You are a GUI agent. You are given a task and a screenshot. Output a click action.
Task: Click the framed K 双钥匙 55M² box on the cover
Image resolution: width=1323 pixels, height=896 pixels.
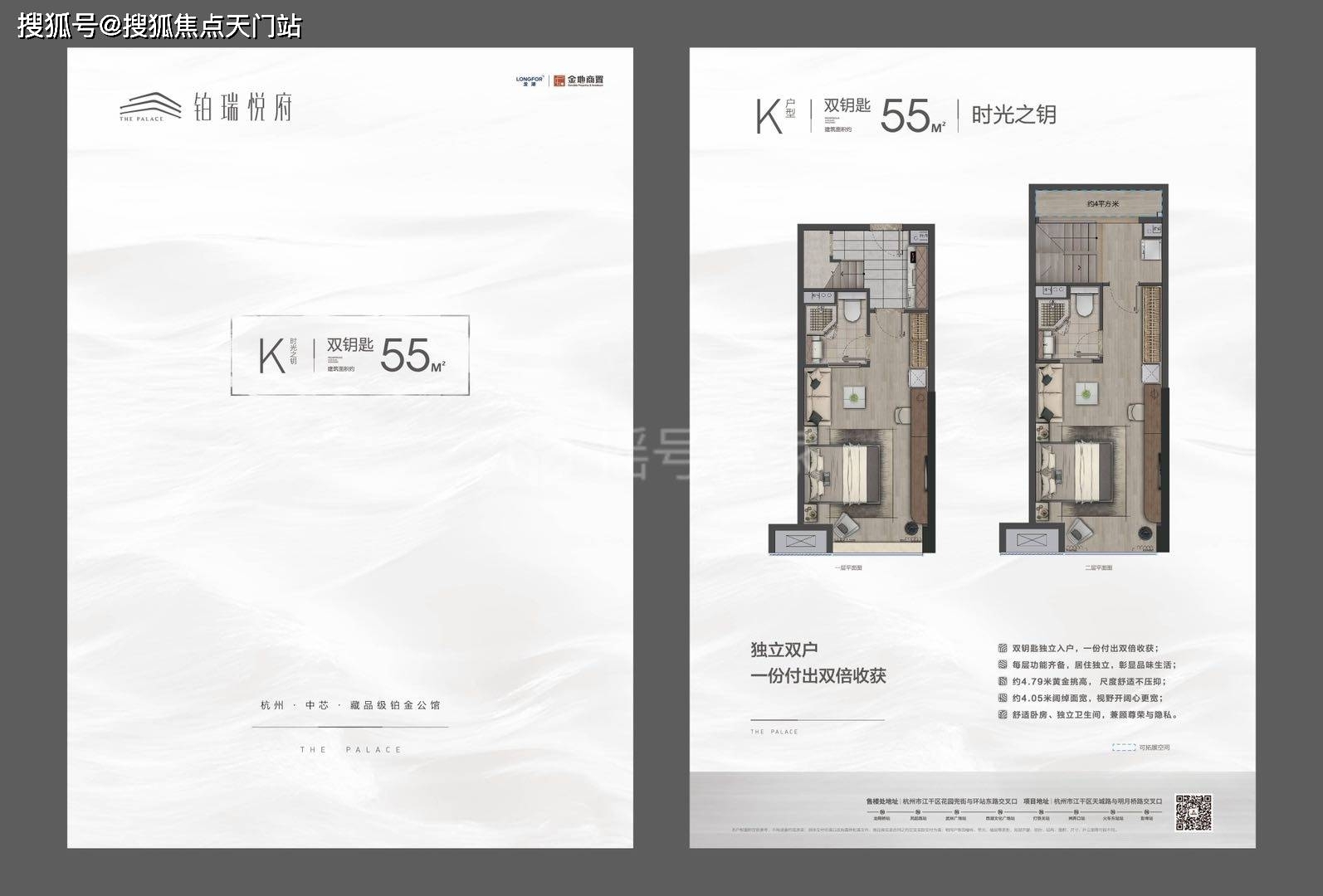coord(350,355)
